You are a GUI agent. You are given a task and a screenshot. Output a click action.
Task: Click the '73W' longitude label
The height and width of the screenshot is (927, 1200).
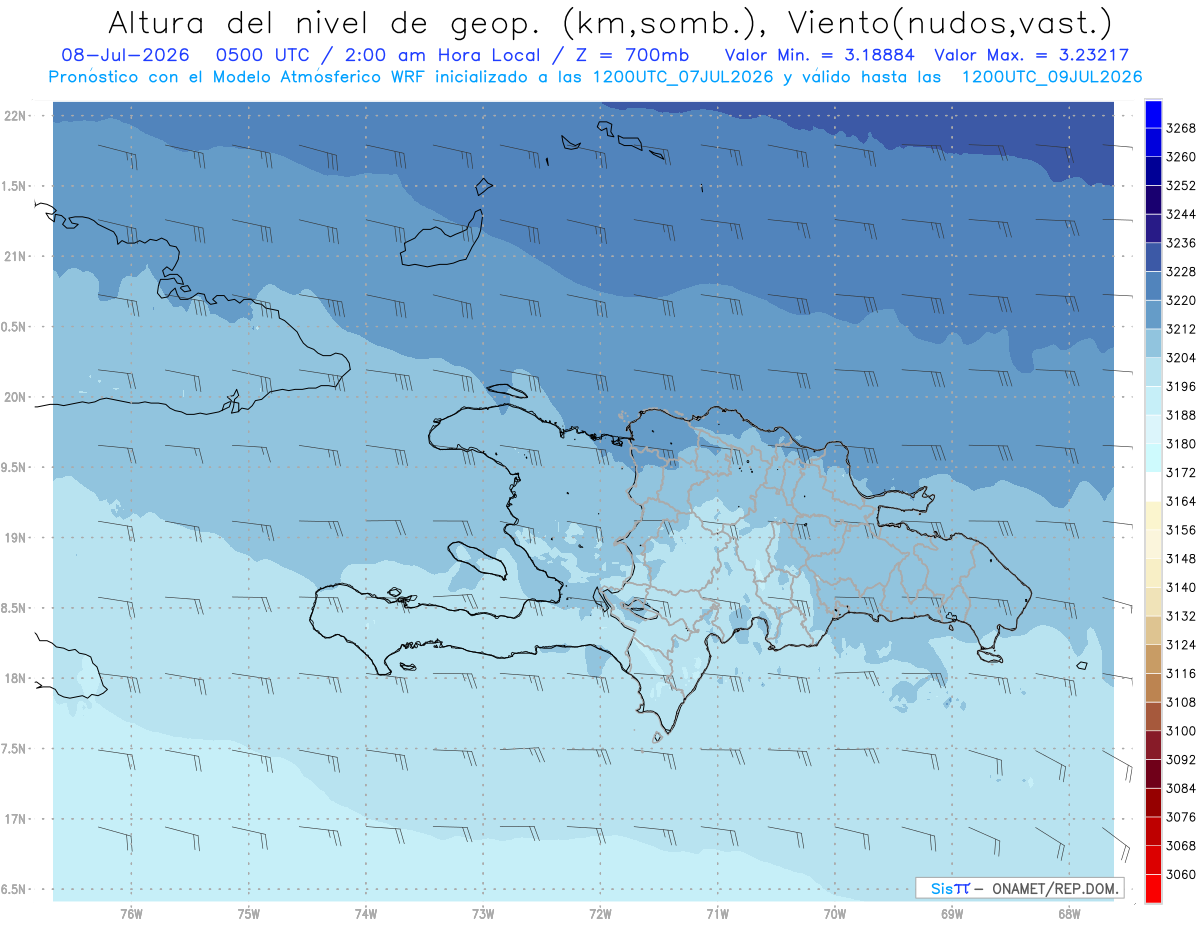pyautogui.click(x=483, y=914)
